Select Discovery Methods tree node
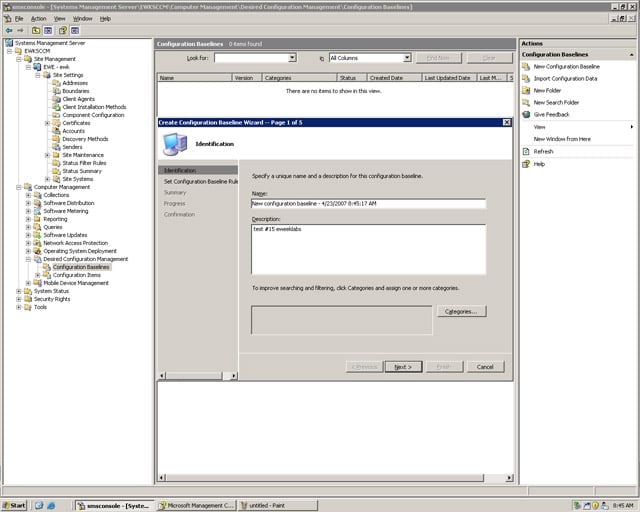640x512 pixels. [85, 139]
